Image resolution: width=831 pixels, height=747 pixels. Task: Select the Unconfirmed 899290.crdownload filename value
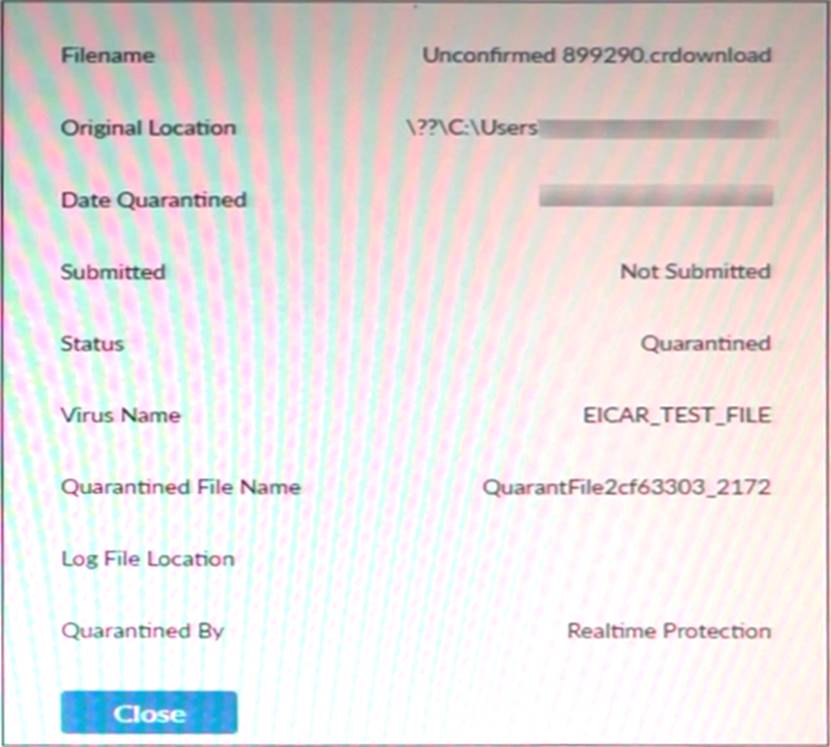597,55
